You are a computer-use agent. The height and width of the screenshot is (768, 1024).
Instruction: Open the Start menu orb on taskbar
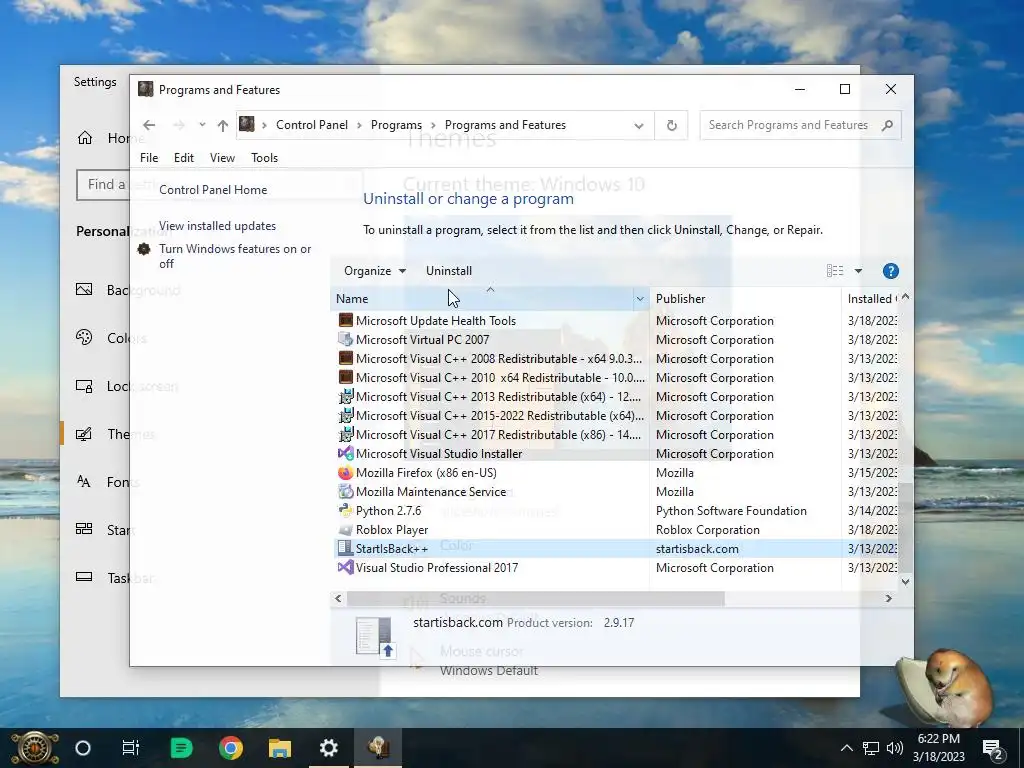[35, 748]
